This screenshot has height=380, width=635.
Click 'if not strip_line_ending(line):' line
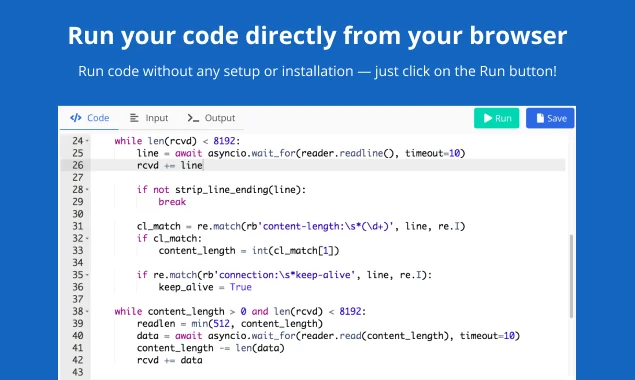tap(222, 190)
